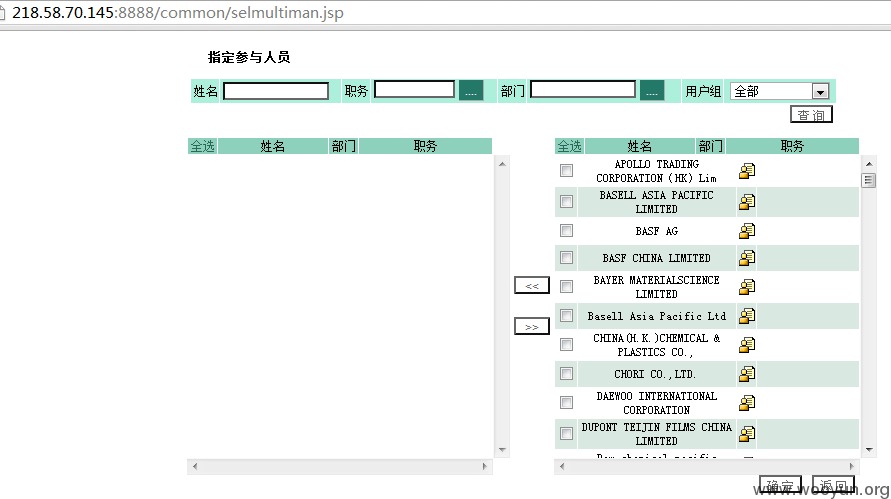This screenshot has width=891, height=499.
Task: Check the CHORI CO.,LTD. checkbox
Action: (567, 373)
